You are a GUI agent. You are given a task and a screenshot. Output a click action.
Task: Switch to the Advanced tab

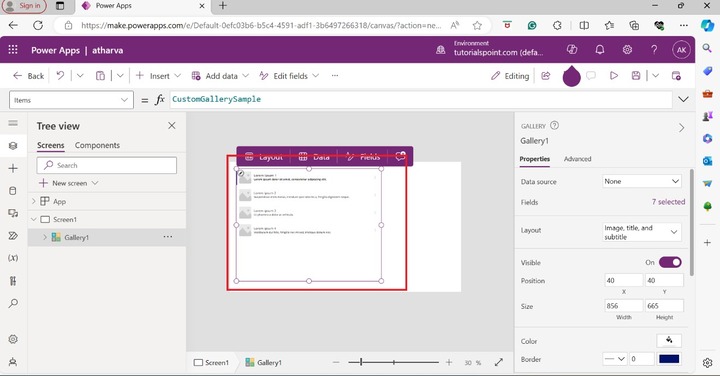[577, 159]
